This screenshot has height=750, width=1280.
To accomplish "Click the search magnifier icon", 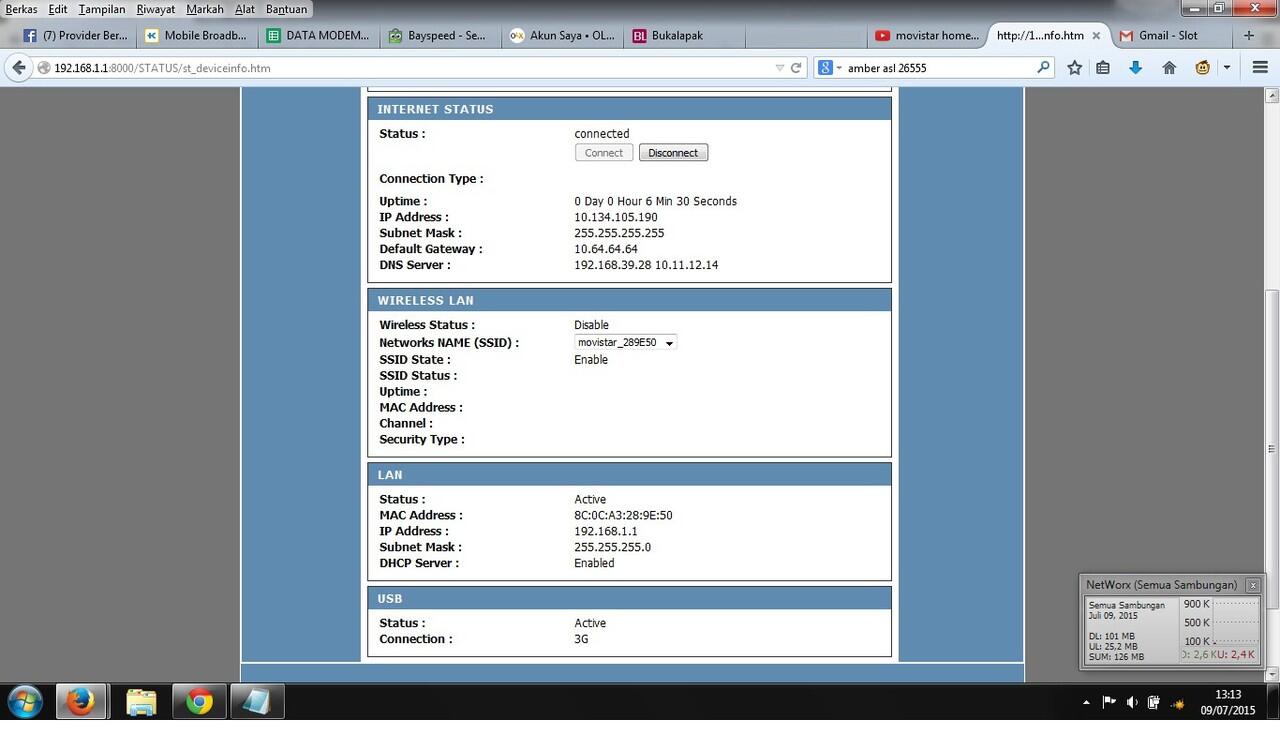I will [x=1043, y=68].
